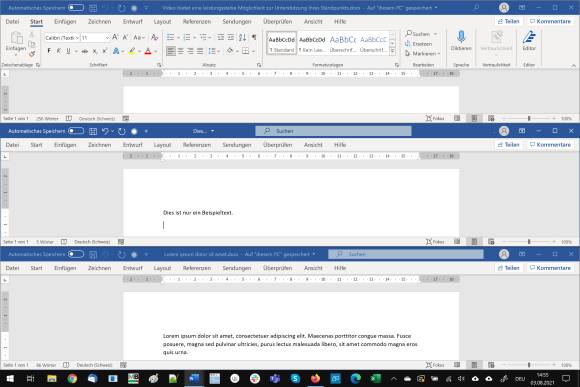The height and width of the screenshot is (387, 580).
Task: Center text using the ribbon alignment icon
Action: pos(181,51)
